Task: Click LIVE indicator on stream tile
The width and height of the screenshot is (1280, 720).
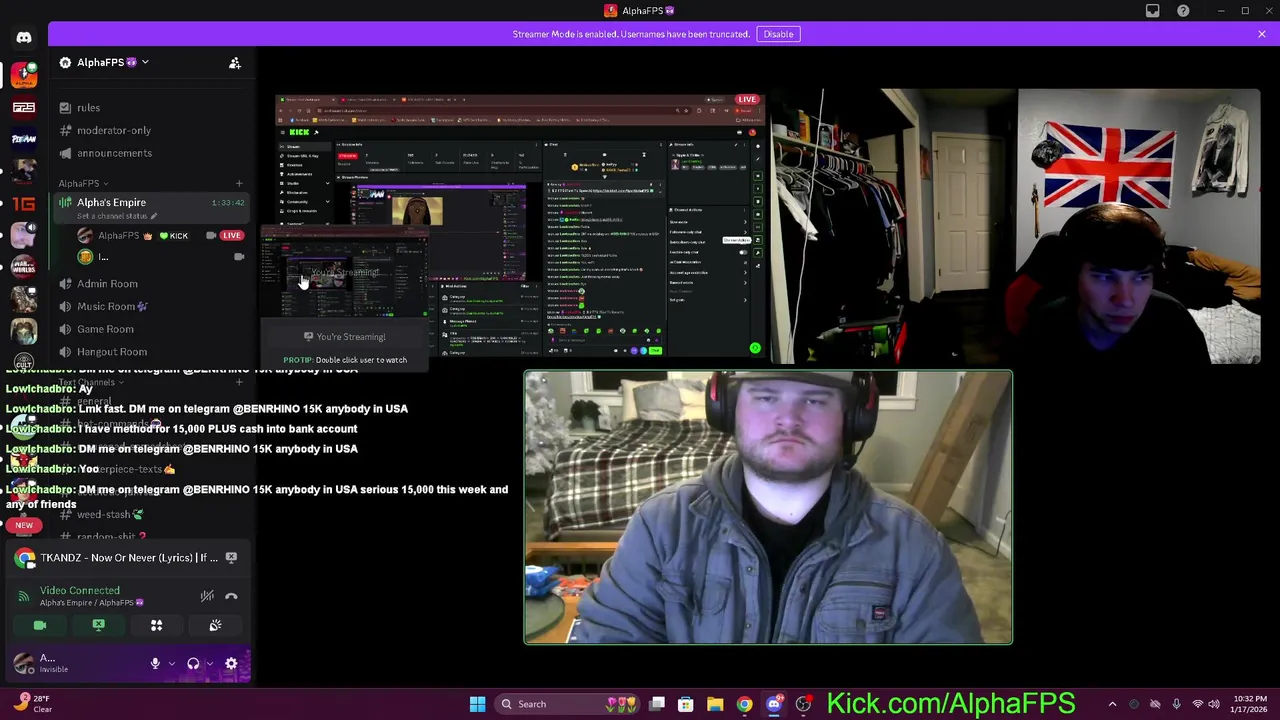Action: coord(747,100)
